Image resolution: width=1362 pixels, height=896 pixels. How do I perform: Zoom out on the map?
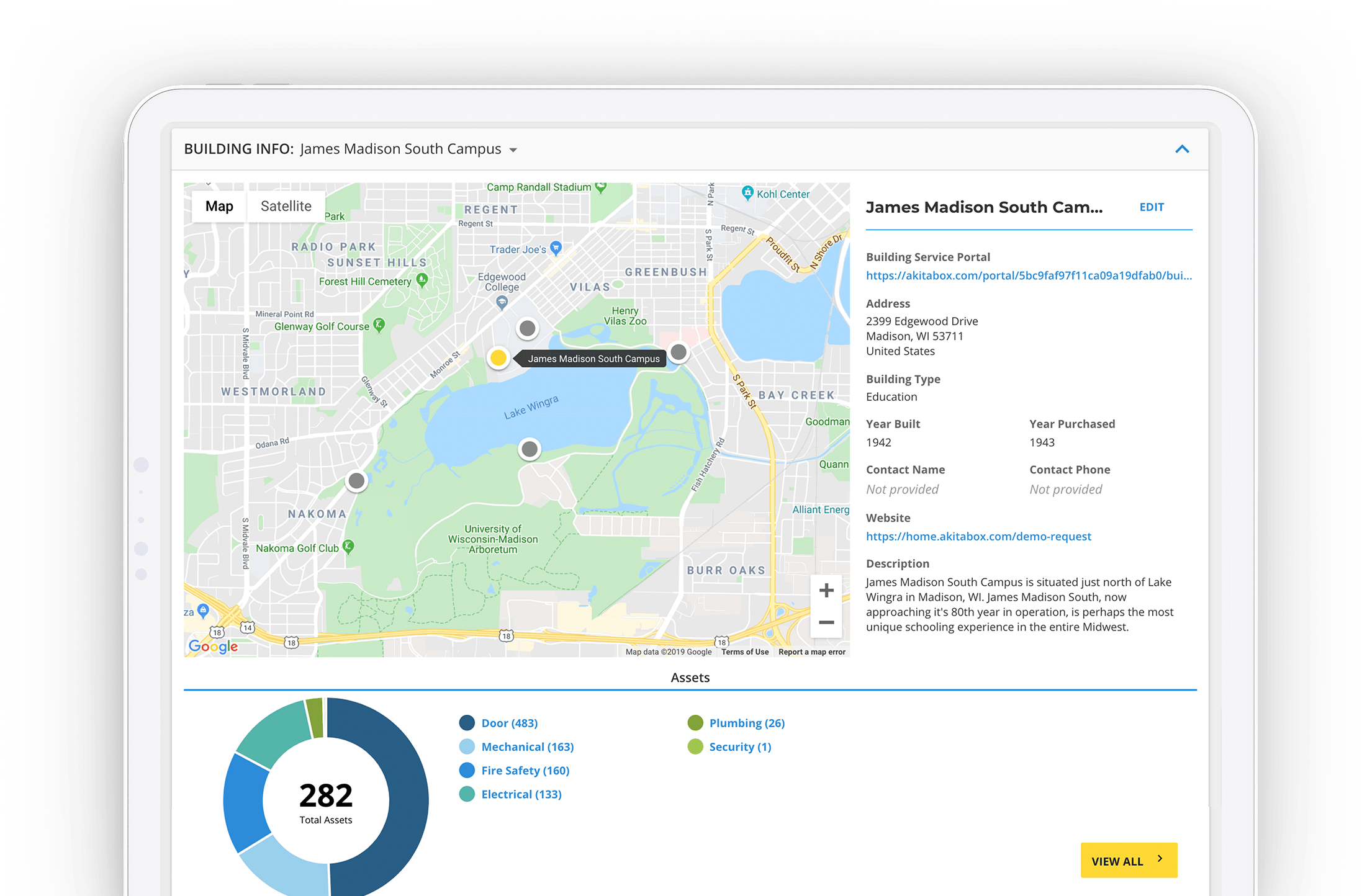click(x=826, y=622)
